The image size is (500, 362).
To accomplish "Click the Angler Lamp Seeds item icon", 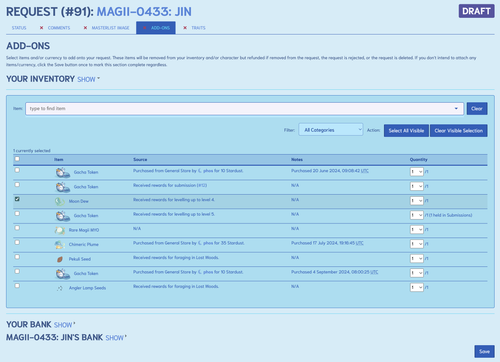I will [60, 288].
